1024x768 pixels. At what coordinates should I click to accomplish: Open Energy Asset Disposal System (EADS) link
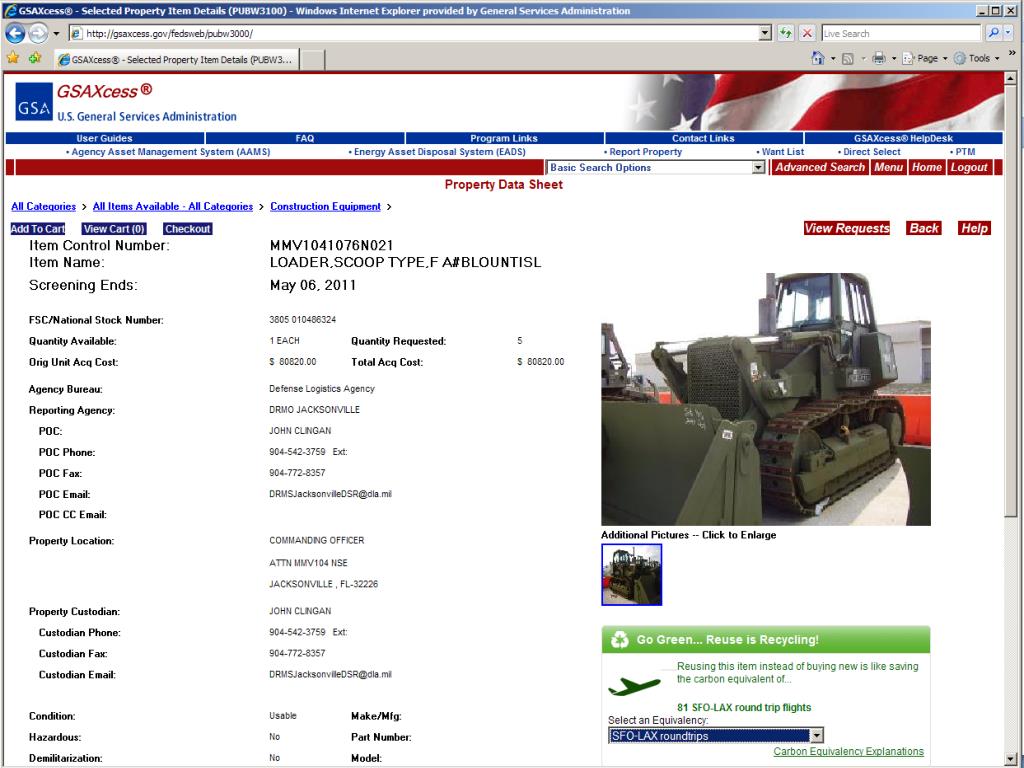point(440,152)
